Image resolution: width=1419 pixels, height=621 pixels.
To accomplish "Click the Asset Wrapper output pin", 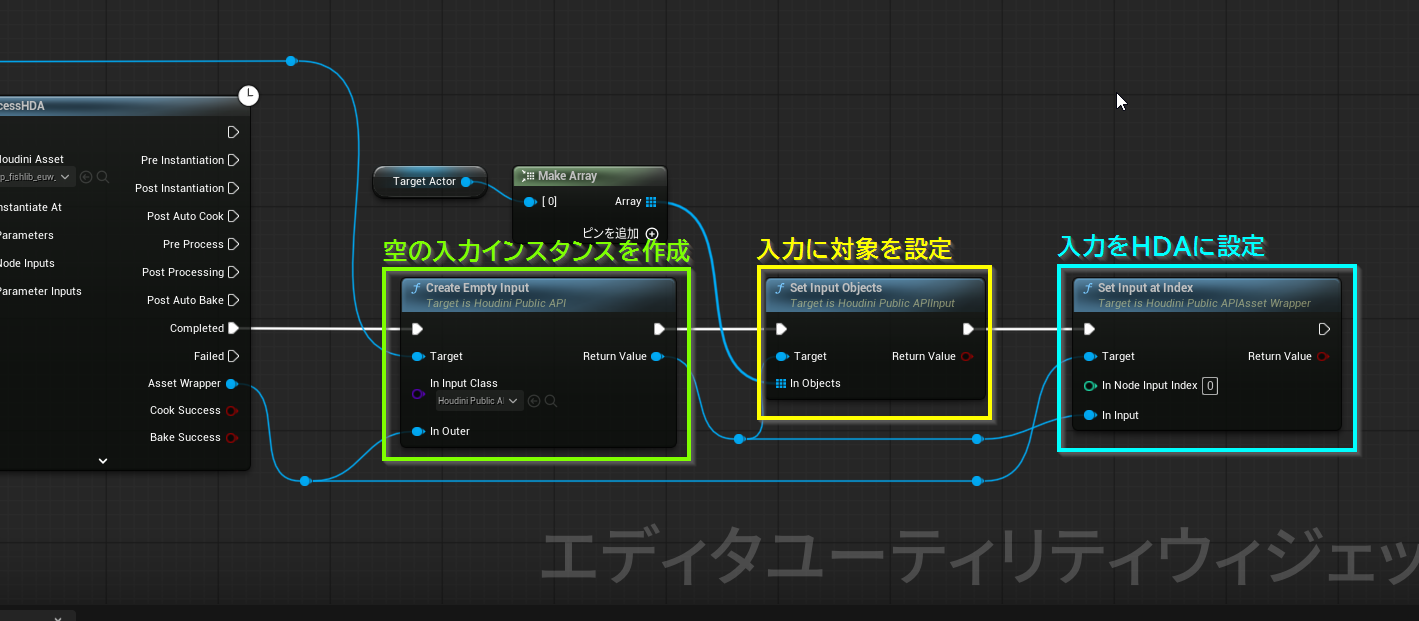I will 232,383.
